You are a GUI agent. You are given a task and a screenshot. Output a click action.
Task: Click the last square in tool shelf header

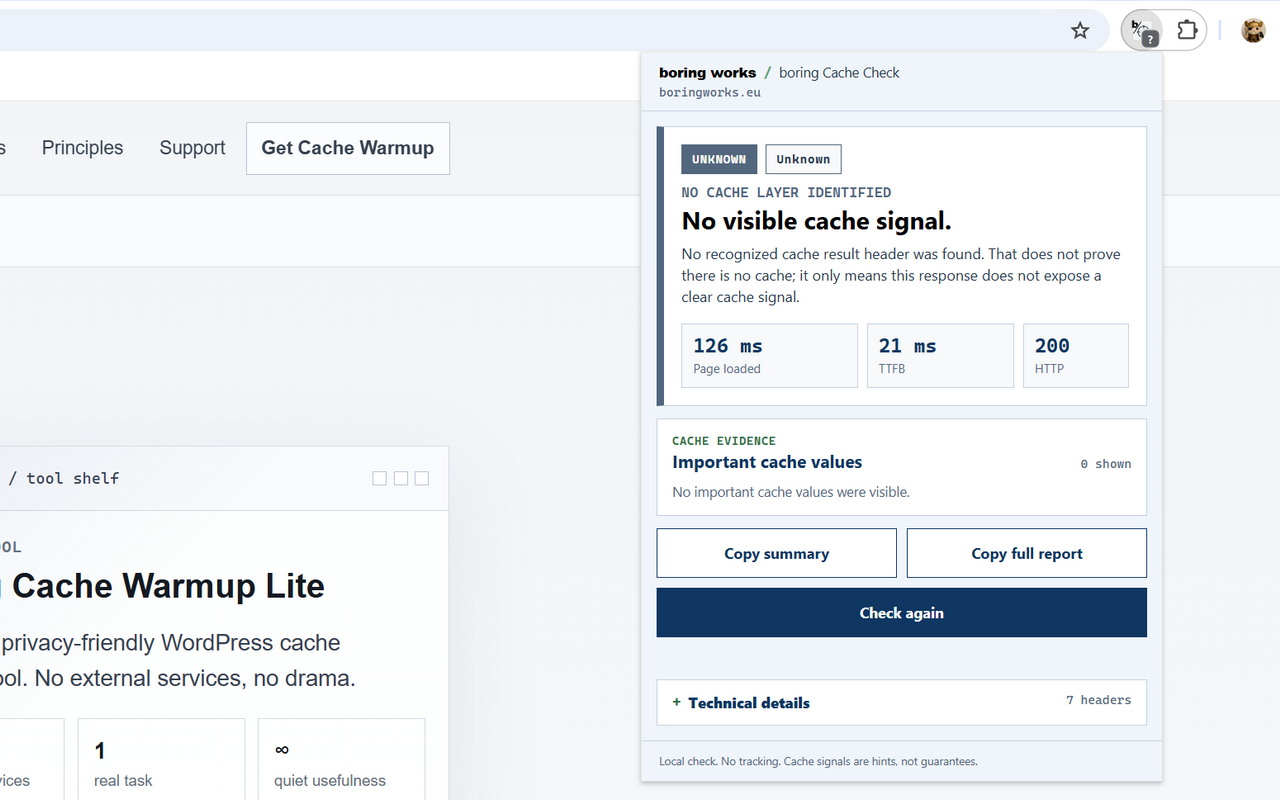point(422,478)
